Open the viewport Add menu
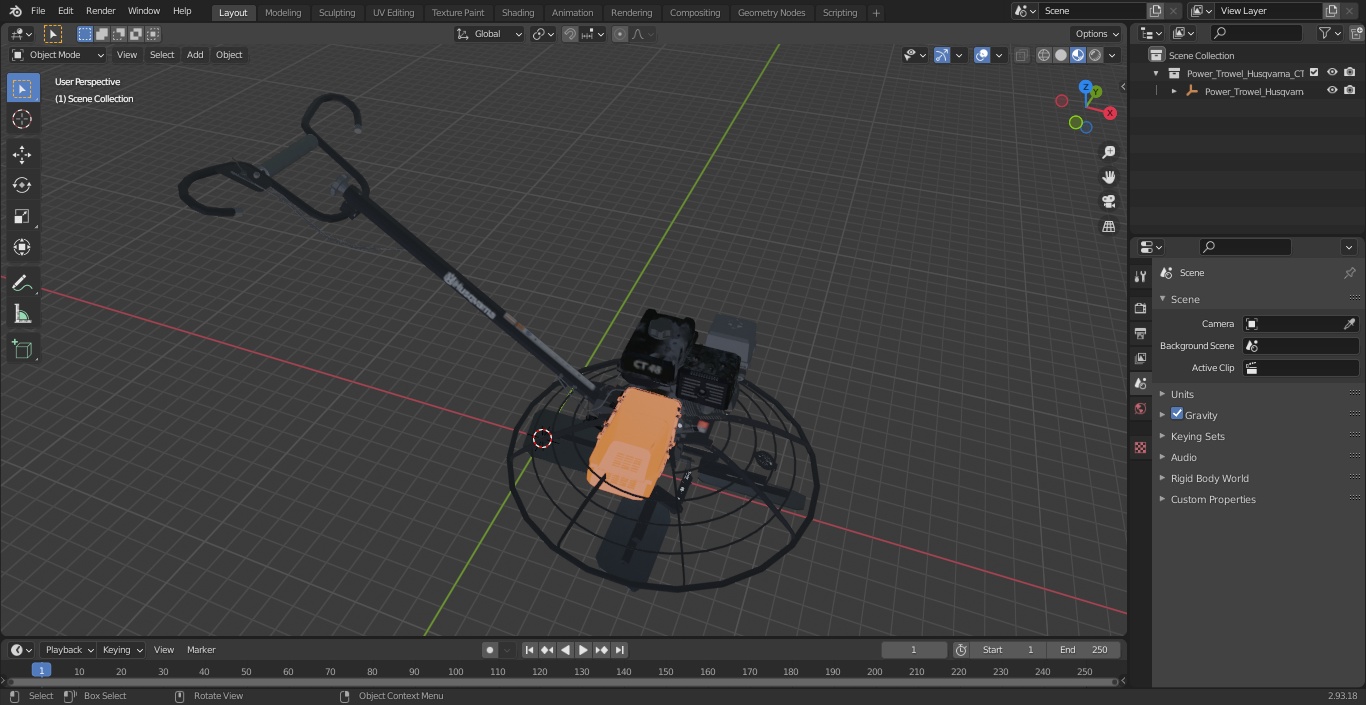1366x705 pixels. (x=195, y=55)
